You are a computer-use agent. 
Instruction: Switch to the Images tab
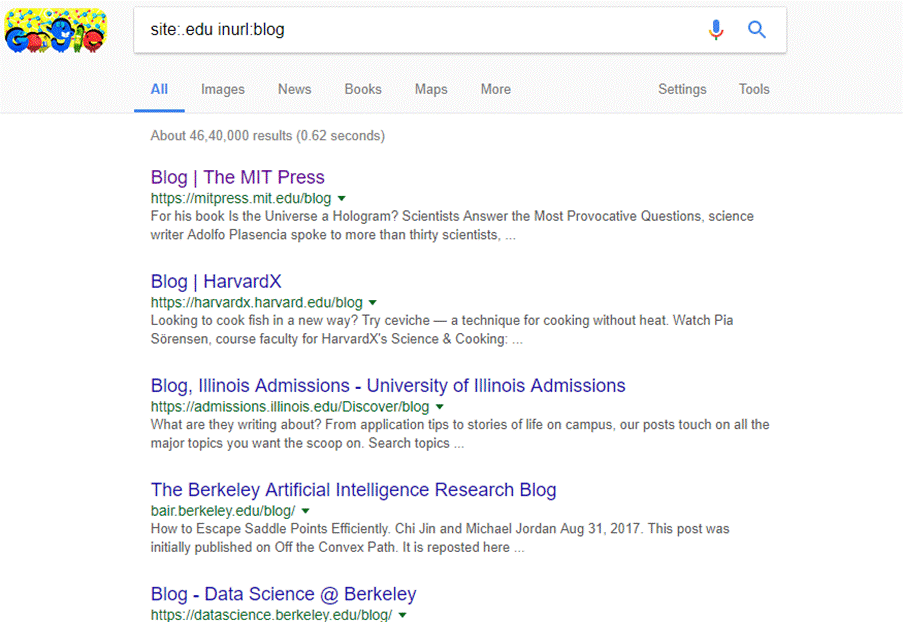coord(222,89)
